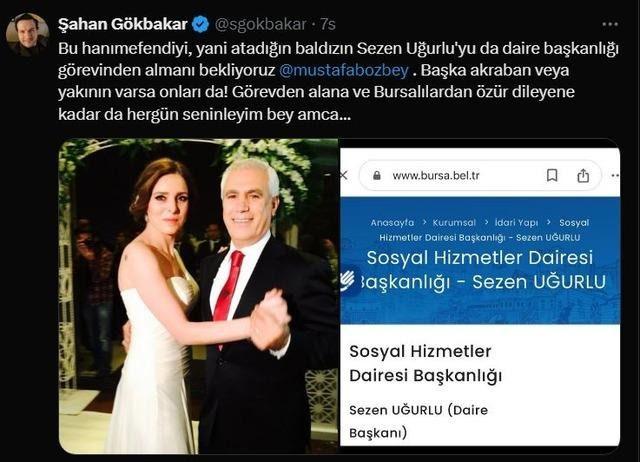Image resolution: width=640 pixels, height=462 pixels.
Task: Open the wedding dance photo
Action: point(198,296)
